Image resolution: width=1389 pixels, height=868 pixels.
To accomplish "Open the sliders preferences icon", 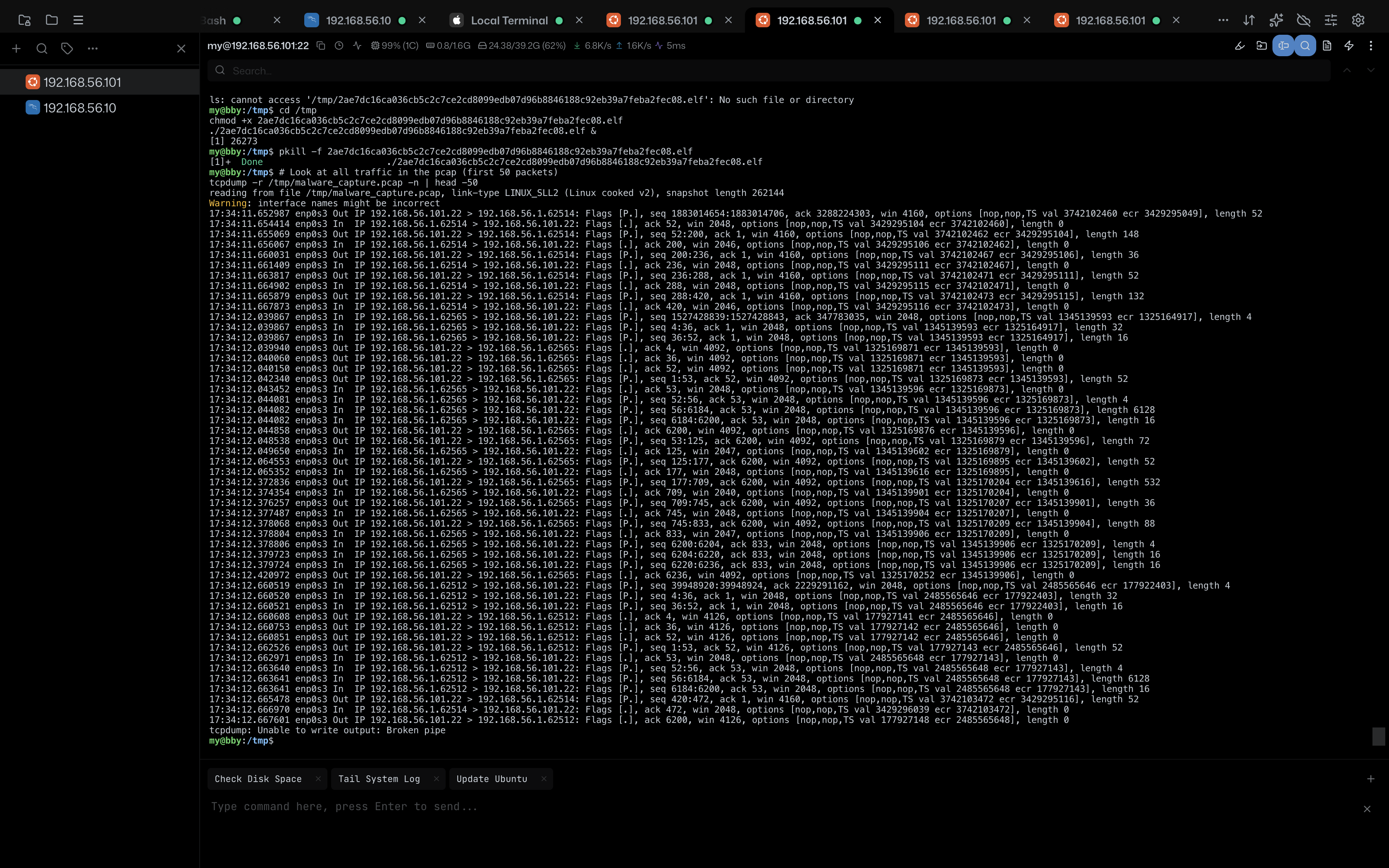I will pos(1330,20).
